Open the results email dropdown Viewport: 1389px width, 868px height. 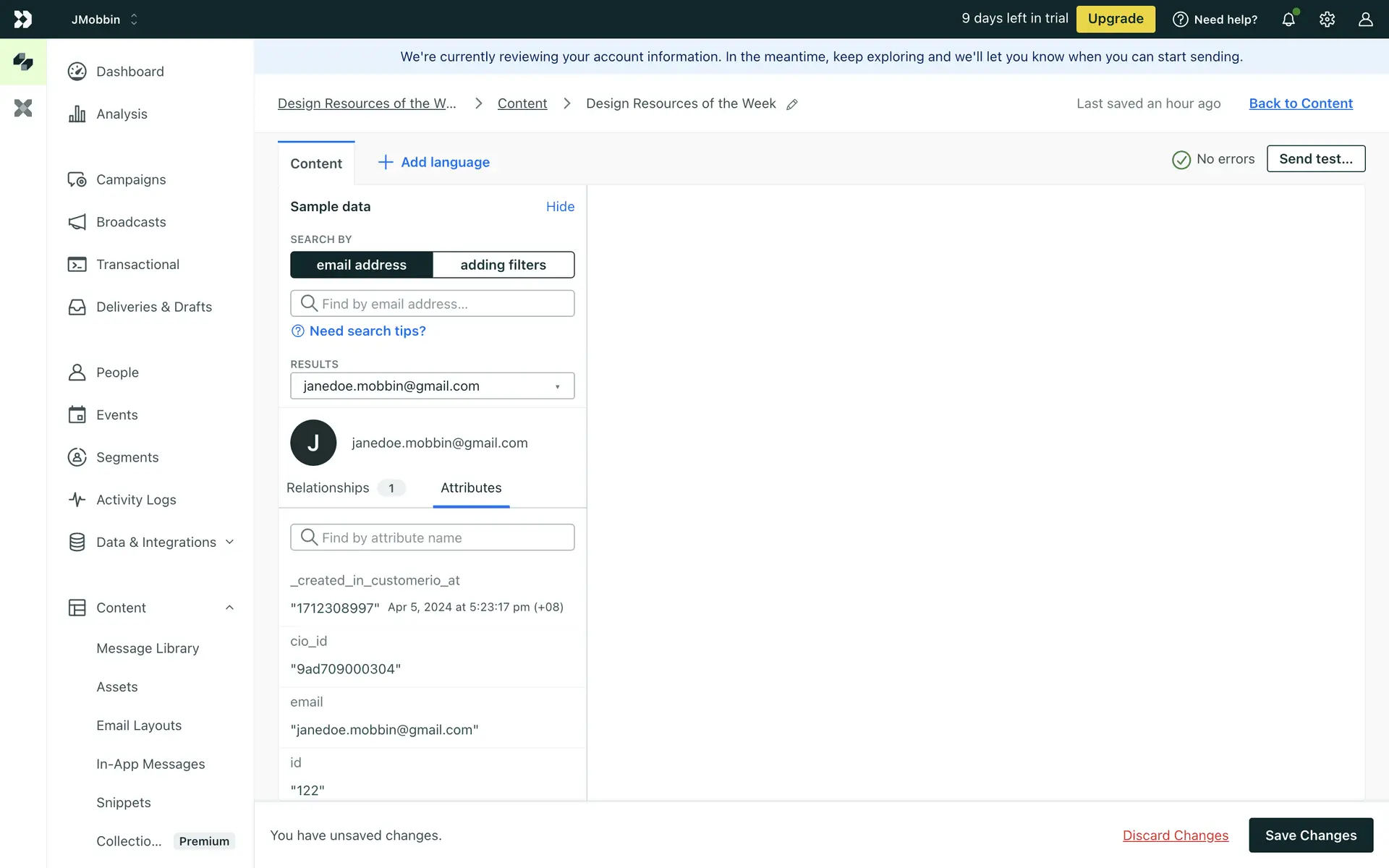pos(432,386)
